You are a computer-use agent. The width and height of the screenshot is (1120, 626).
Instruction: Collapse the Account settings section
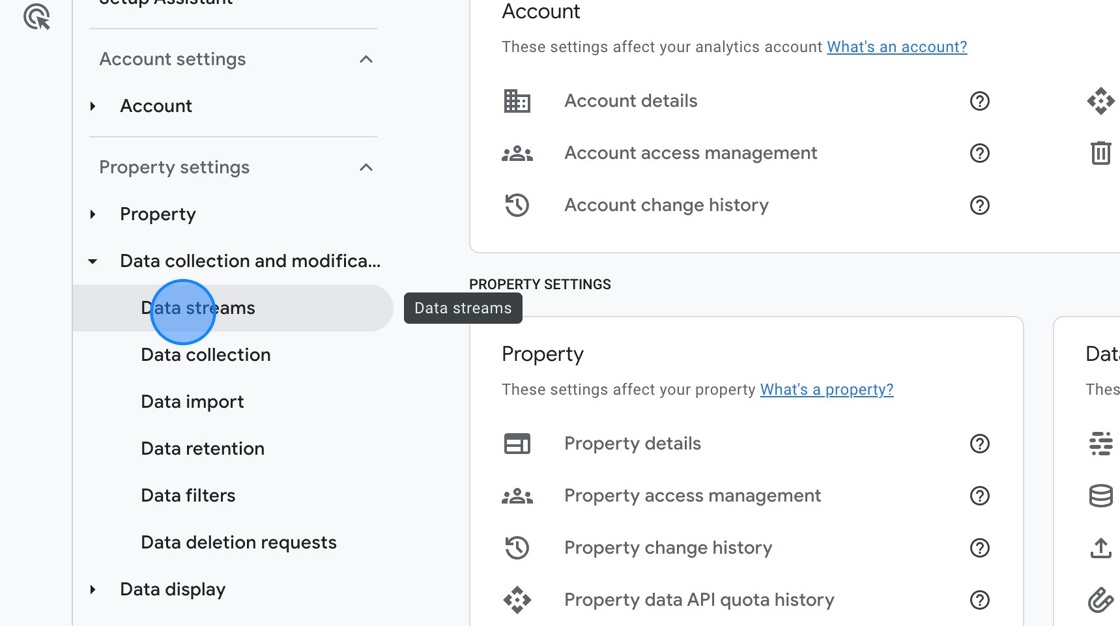pyautogui.click(x=366, y=59)
